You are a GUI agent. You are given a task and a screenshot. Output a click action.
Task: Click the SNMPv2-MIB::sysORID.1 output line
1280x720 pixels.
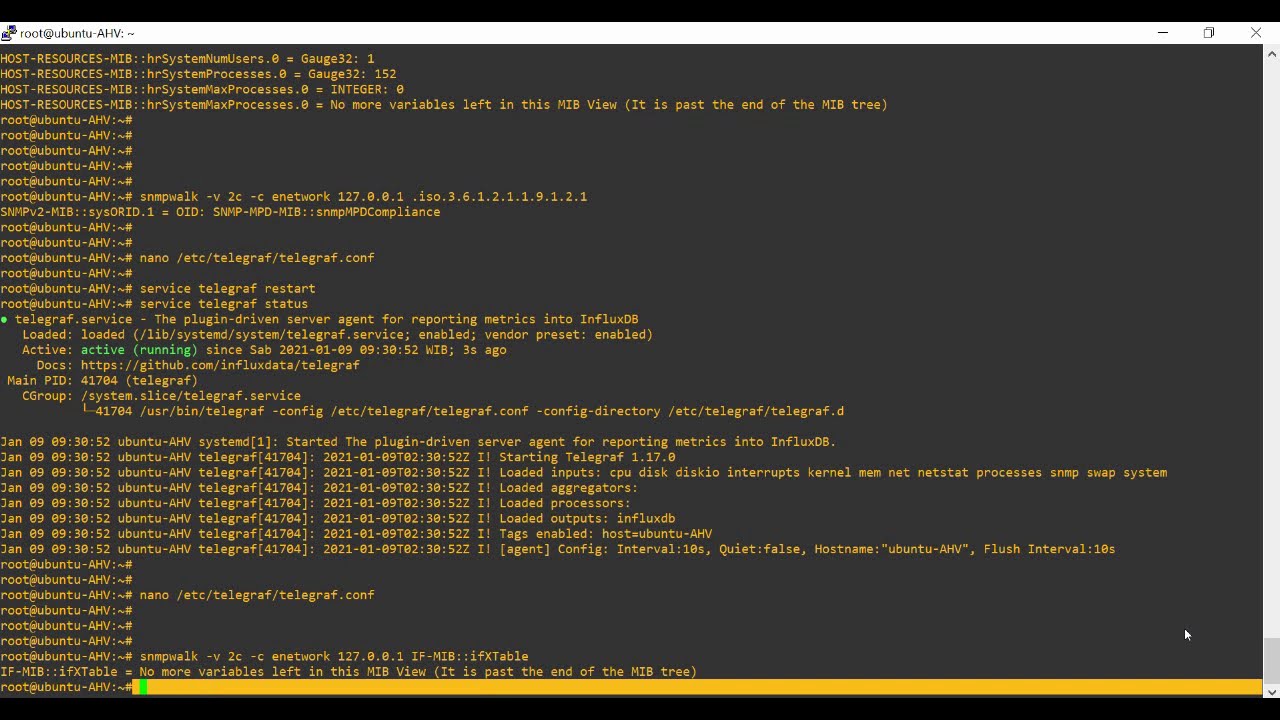tap(220, 212)
